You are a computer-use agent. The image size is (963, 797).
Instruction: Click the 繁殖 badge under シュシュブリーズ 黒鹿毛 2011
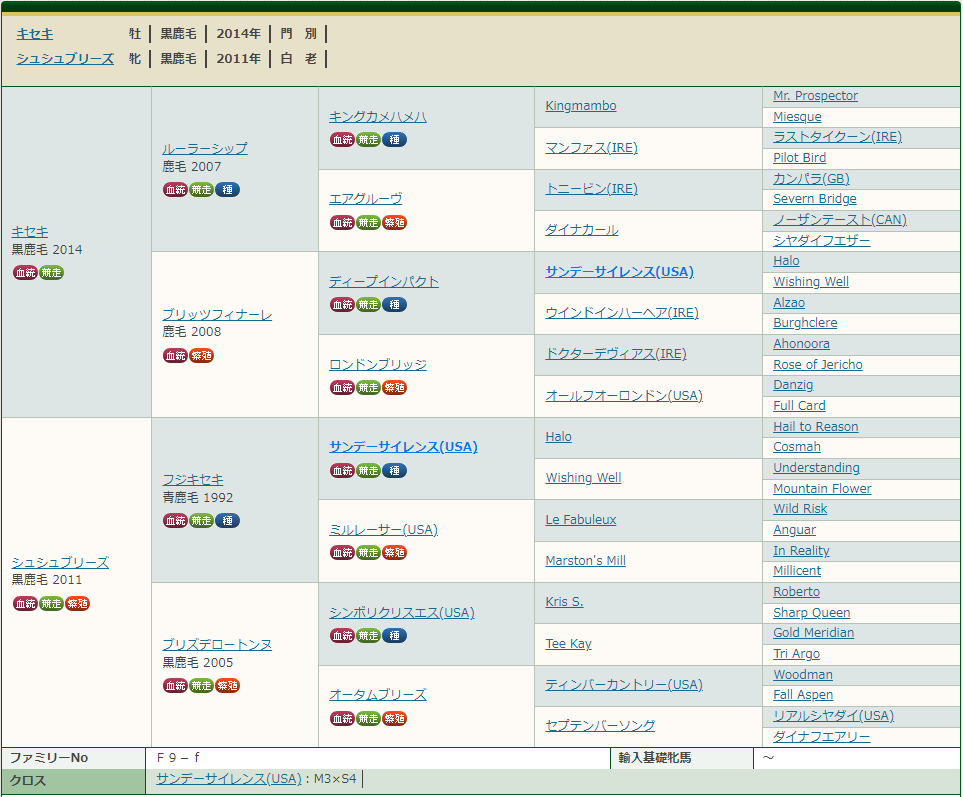click(77, 604)
